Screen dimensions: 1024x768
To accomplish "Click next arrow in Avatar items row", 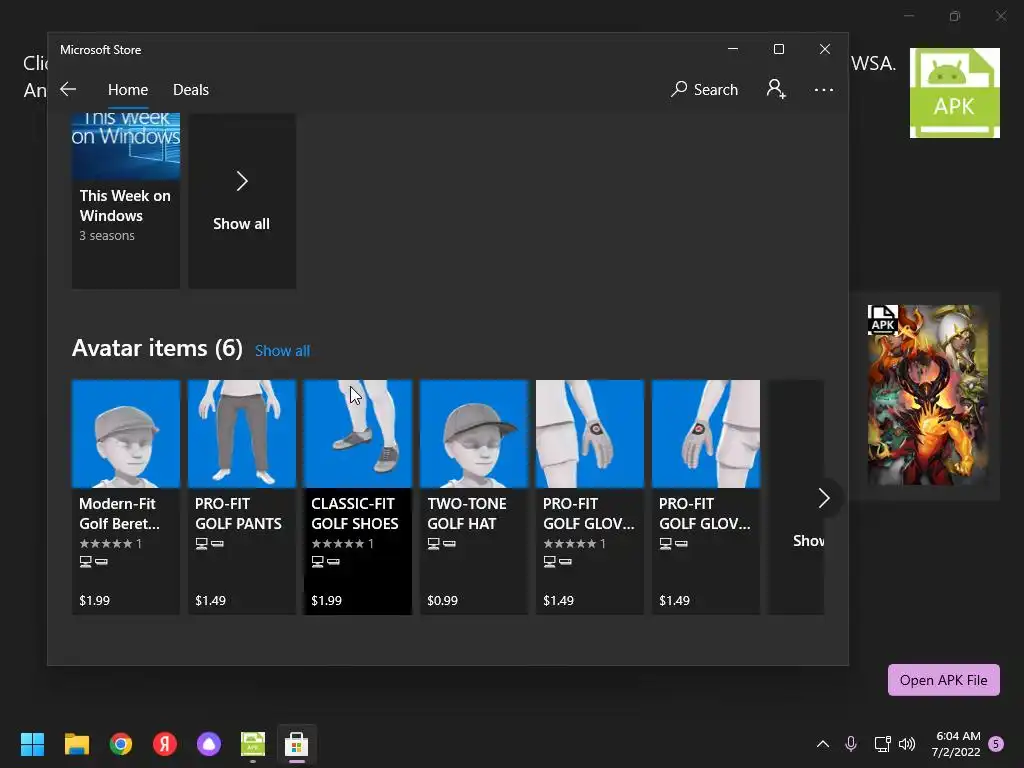I will (824, 498).
